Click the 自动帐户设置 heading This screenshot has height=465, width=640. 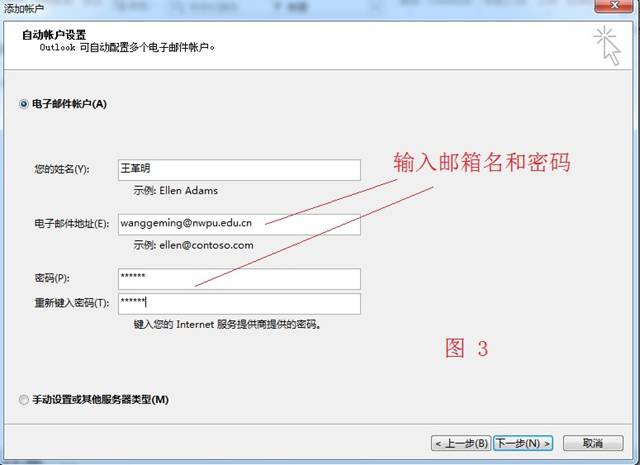[54, 35]
